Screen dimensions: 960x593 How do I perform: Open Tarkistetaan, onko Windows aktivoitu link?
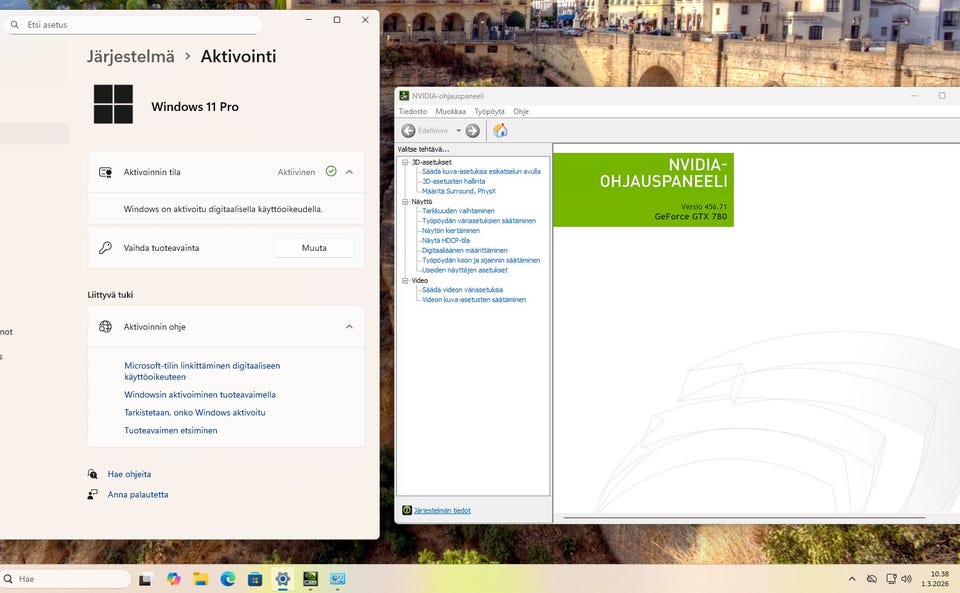click(x=195, y=412)
